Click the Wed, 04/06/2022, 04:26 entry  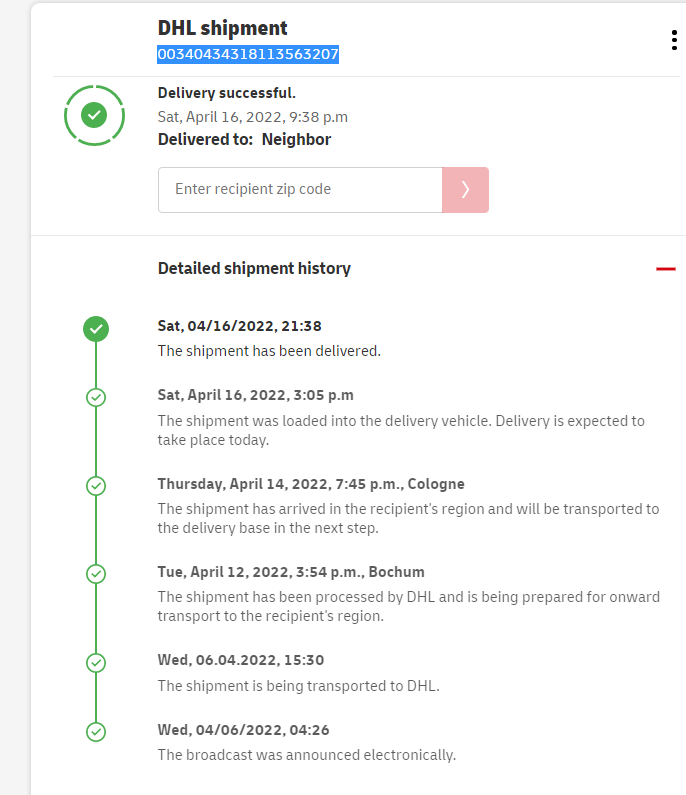[243, 730]
